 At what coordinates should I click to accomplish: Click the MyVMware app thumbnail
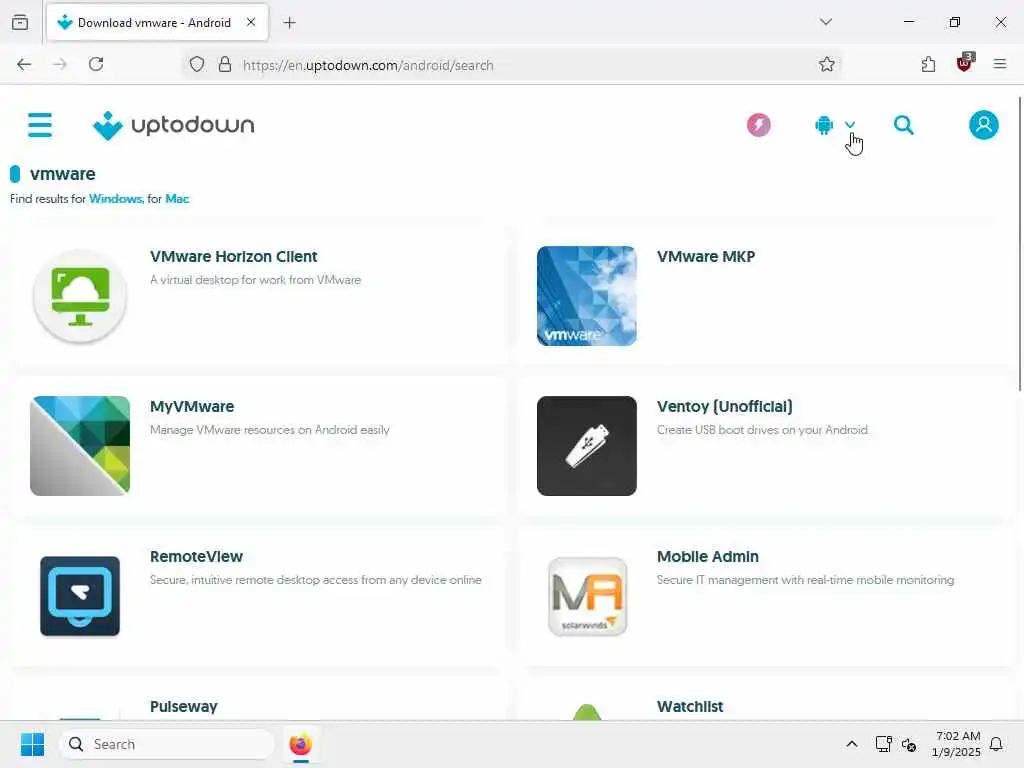(80, 446)
